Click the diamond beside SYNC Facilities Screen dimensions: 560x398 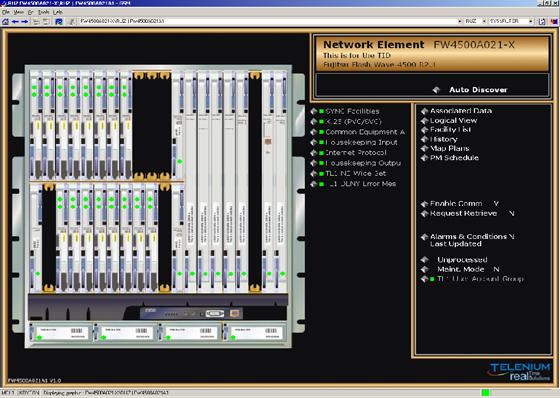click(x=314, y=111)
